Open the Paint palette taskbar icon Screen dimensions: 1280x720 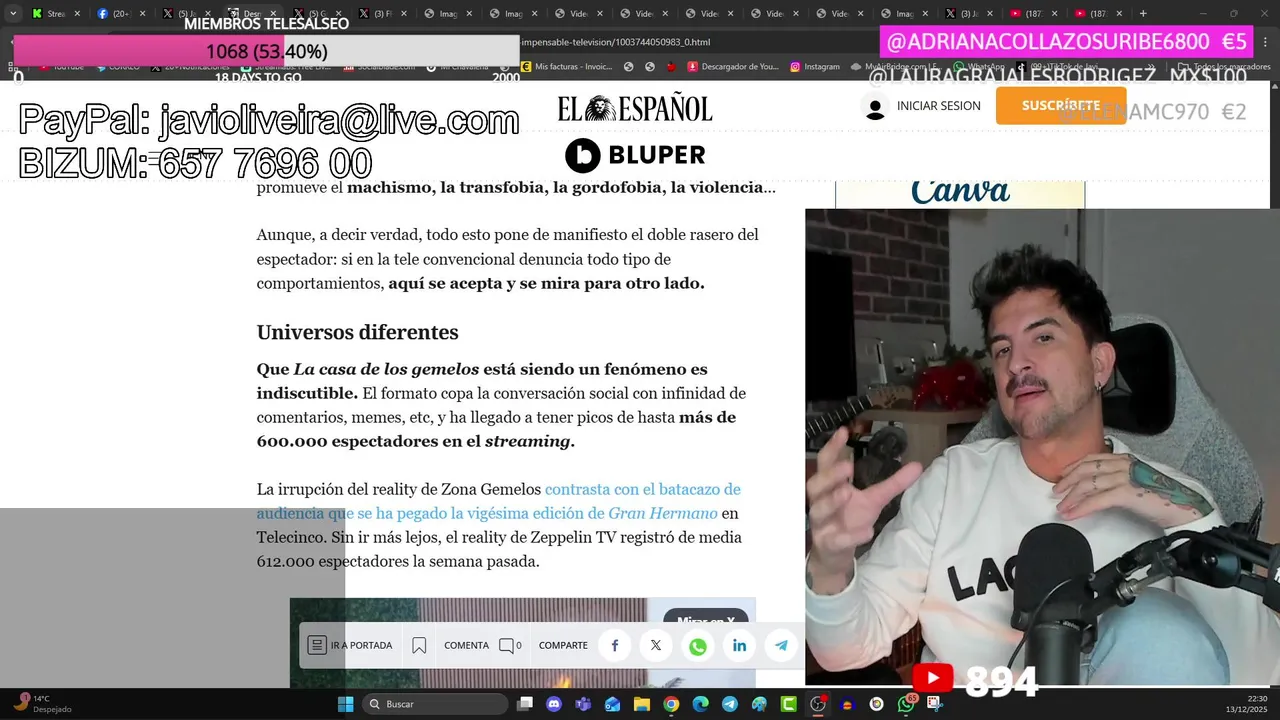[x=759, y=704]
